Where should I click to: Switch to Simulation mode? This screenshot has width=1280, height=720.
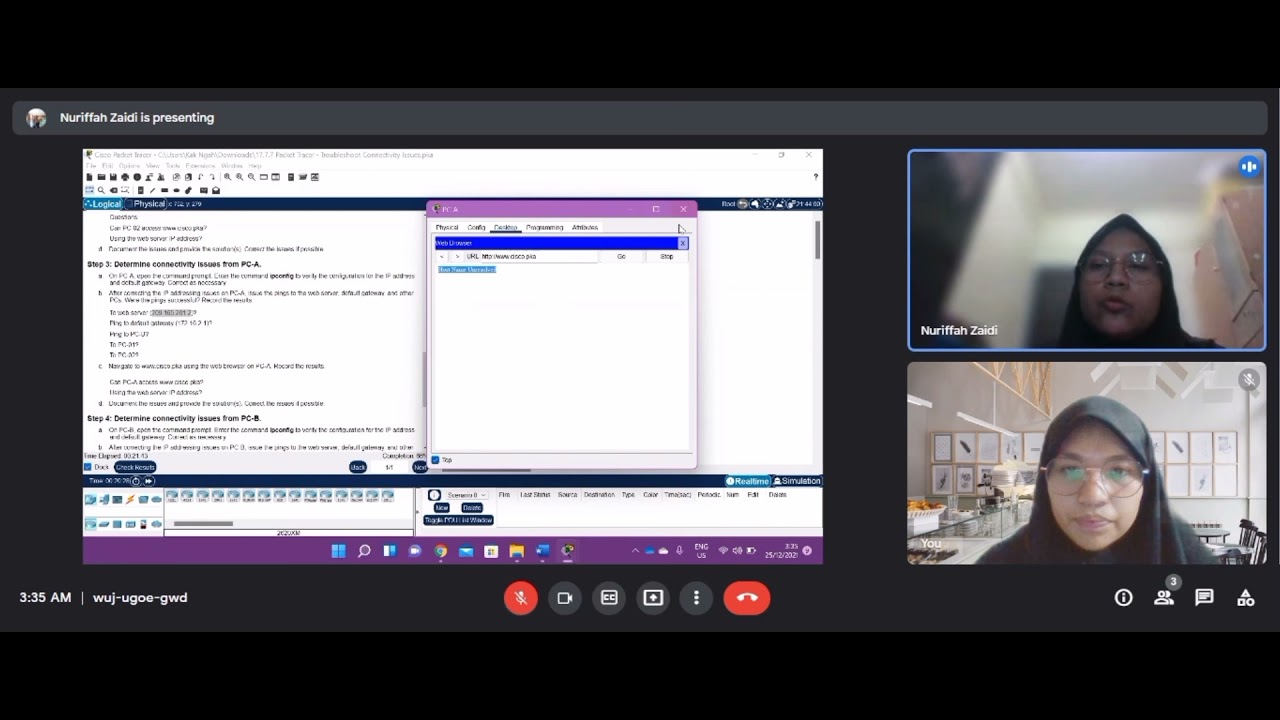(x=797, y=481)
